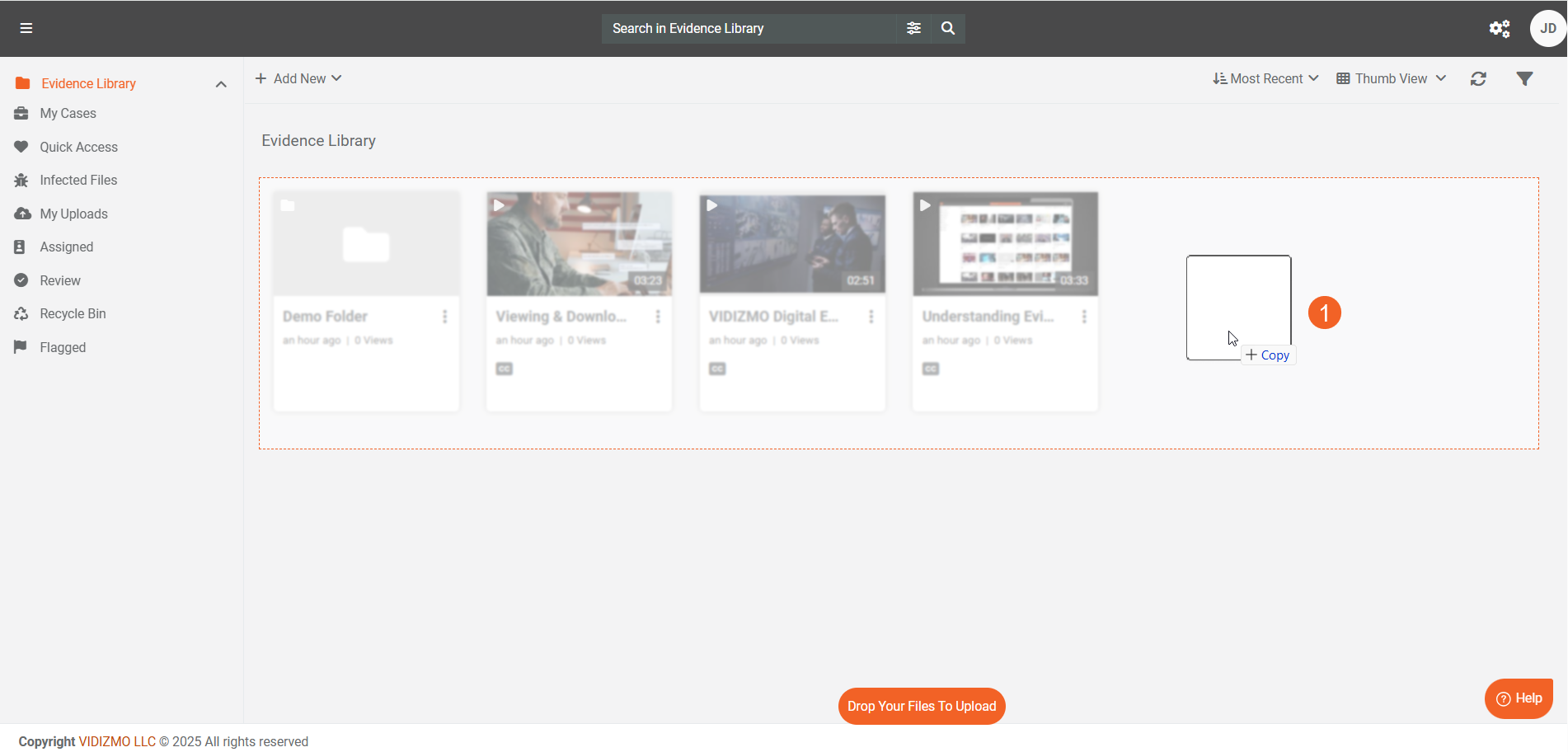
Task: Open Infected Files in sidebar
Action: point(78,181)
